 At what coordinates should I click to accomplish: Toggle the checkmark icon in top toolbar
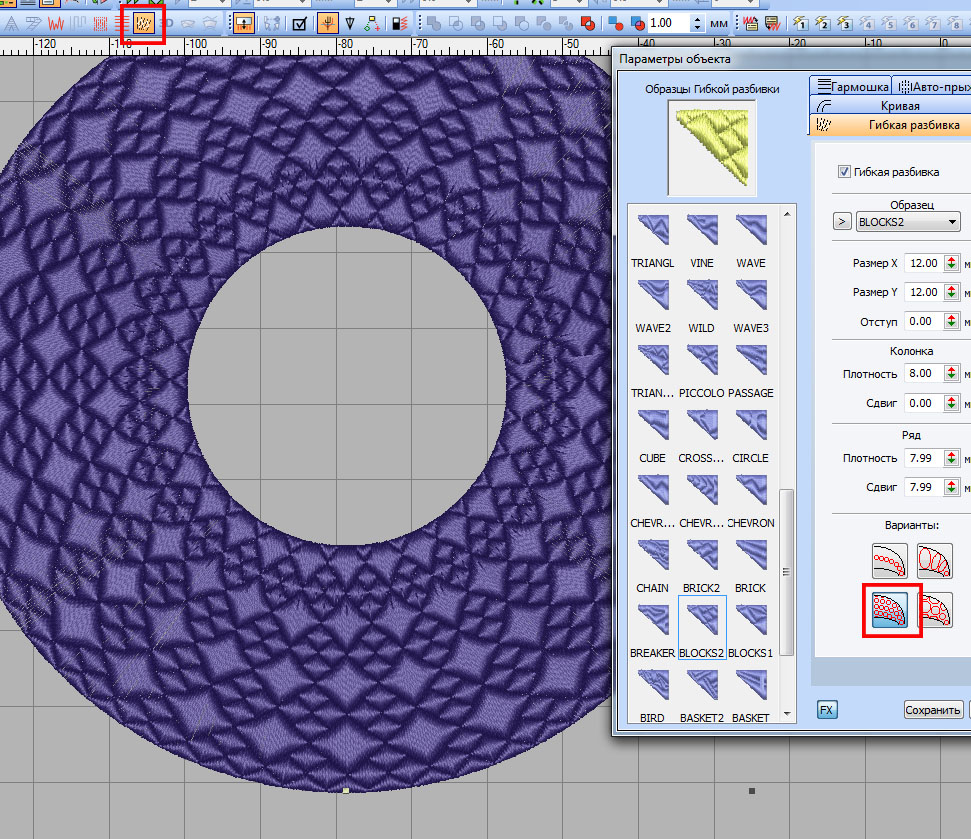pos(298,23)
